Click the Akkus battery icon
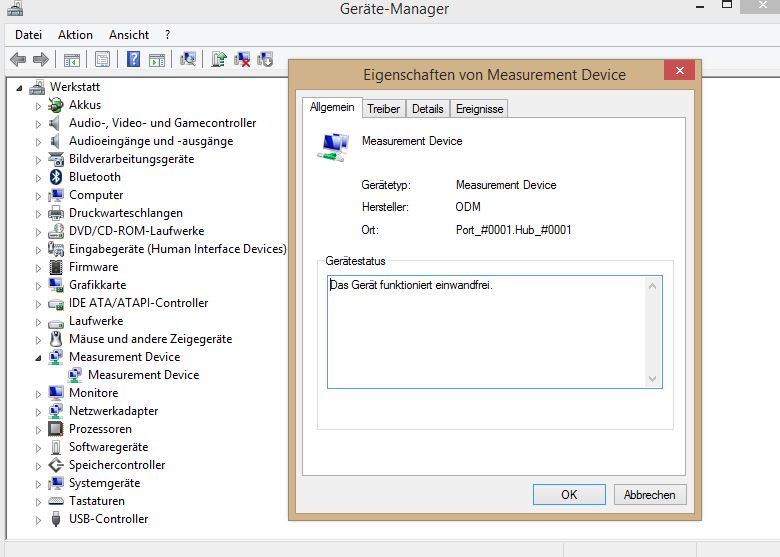 click(x=56, y=105)
